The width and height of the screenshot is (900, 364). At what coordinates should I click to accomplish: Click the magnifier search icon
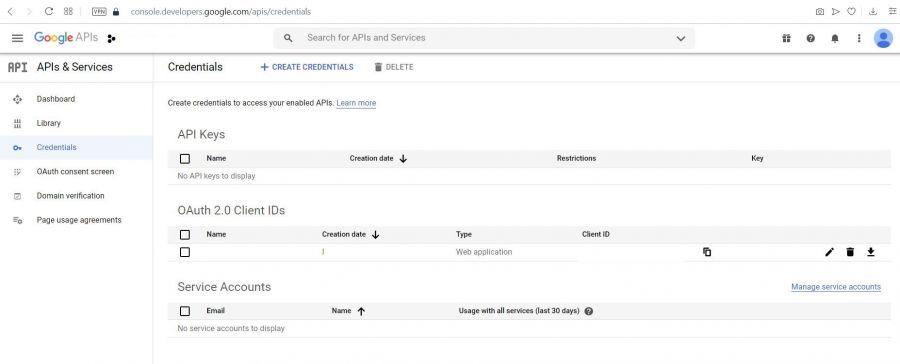click(288, 38)
